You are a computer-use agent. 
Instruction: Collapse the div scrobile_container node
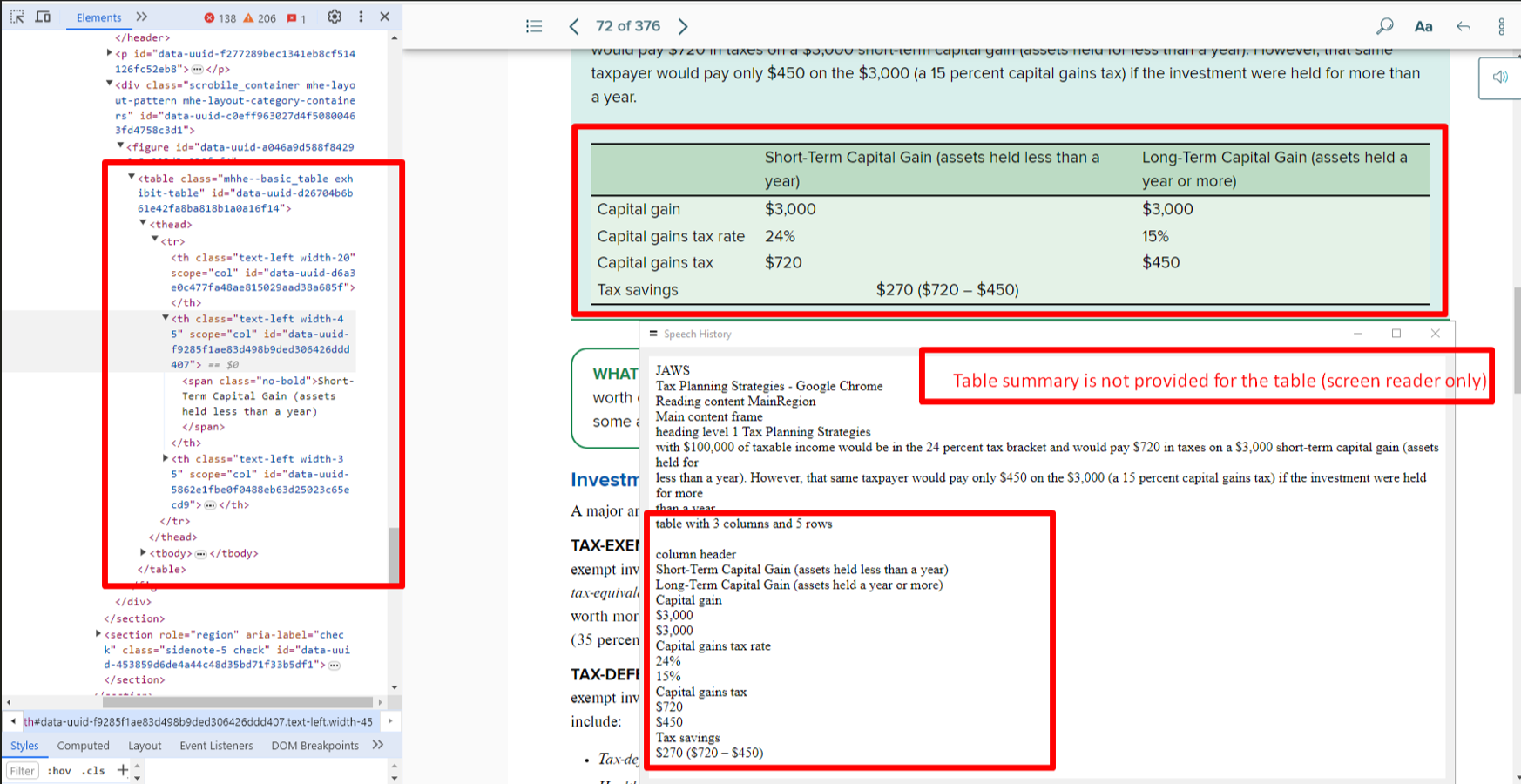109,84
